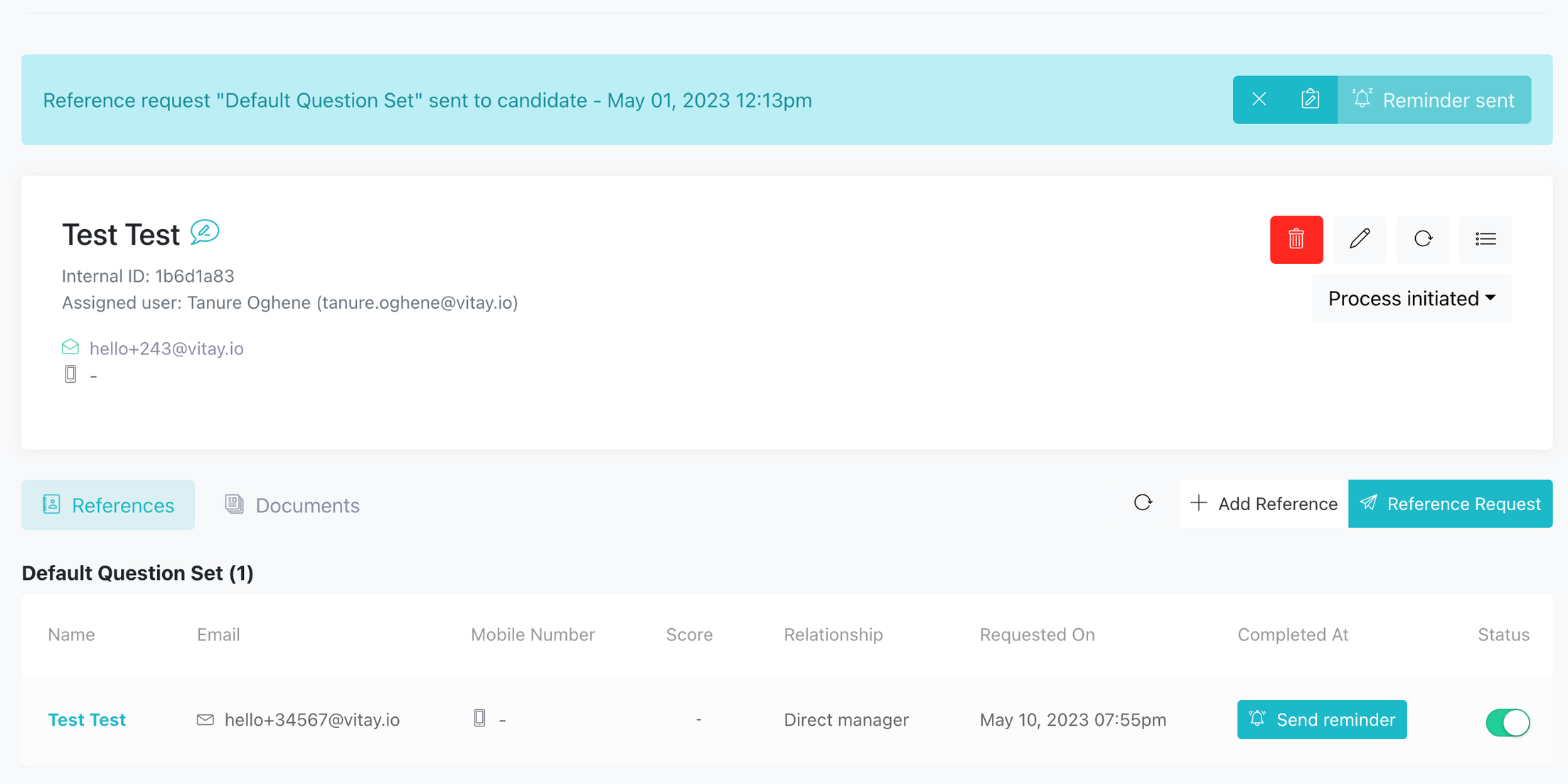Click the Name column header
The image size is (1568, 784).
coord(71,635)
